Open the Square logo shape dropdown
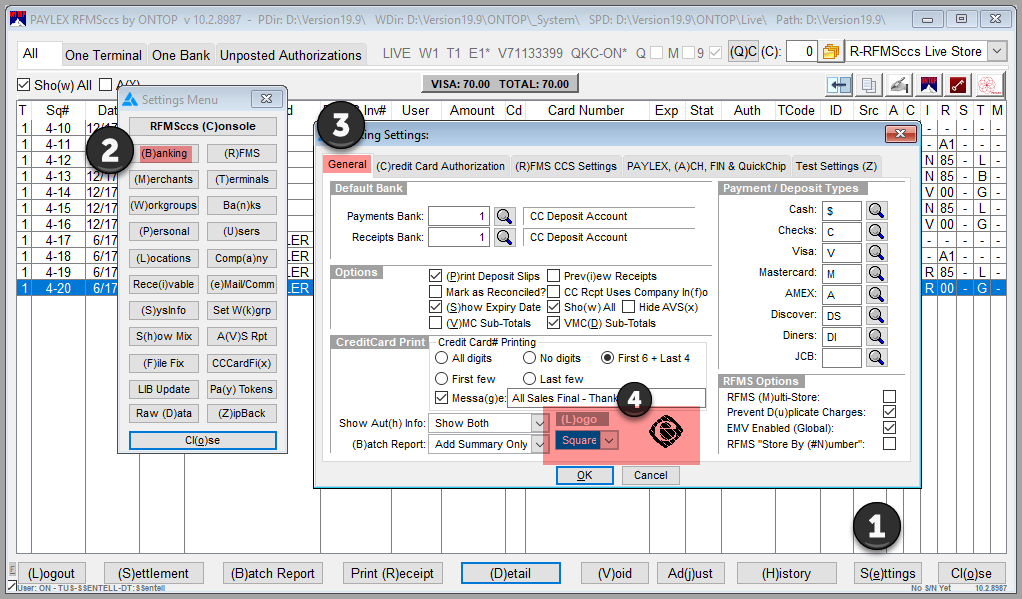This screenshot has width=1022, height=599. [x=609, y=441]
